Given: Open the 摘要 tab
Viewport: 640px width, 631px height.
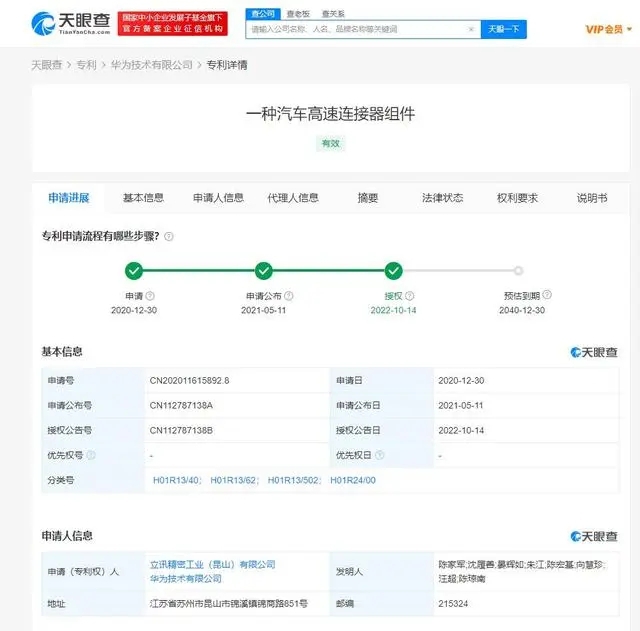Looking at the screenshot, I should coord(368,198).
